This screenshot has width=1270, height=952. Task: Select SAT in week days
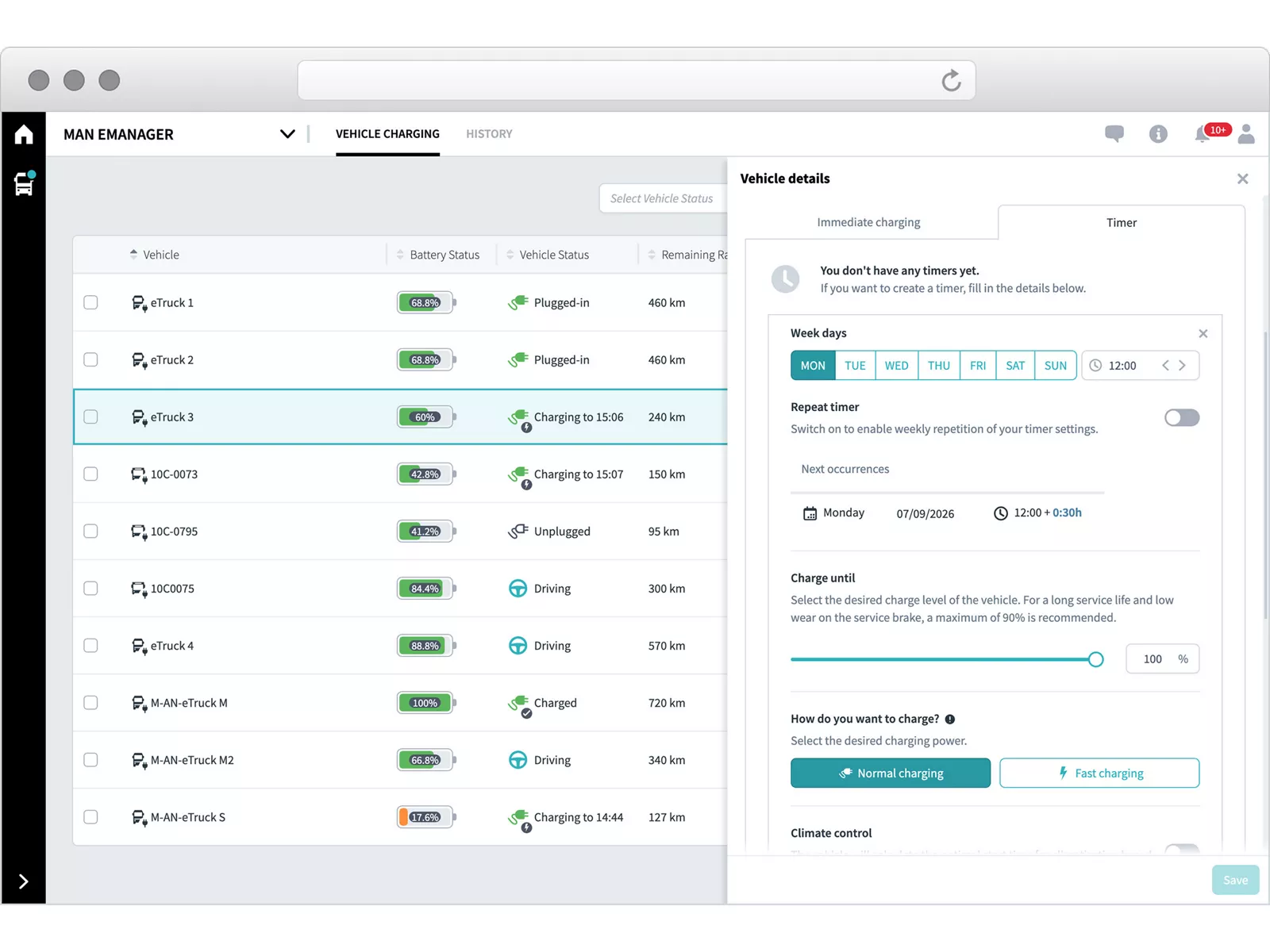coord(1015,365)
